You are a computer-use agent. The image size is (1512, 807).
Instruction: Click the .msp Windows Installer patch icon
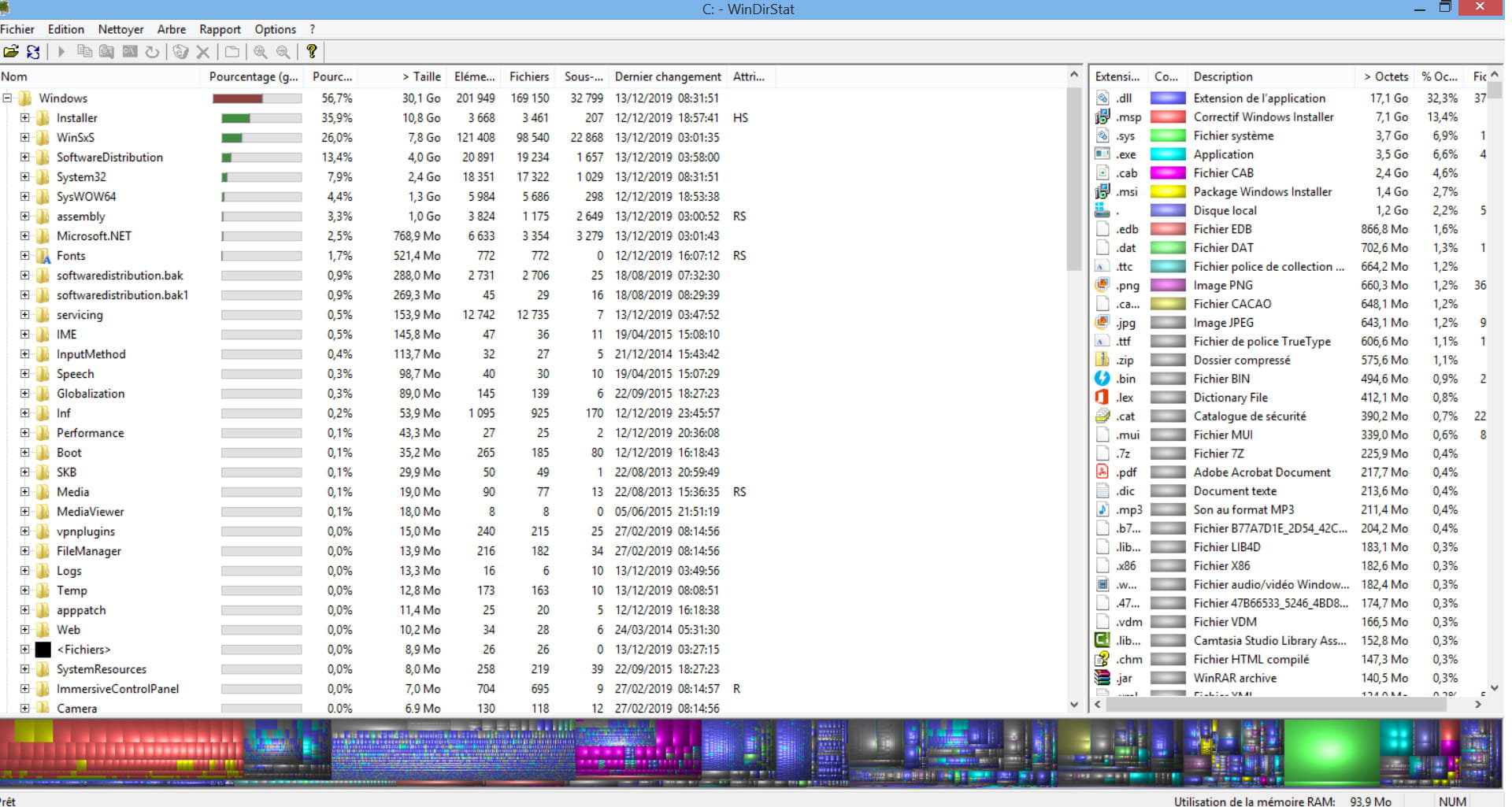point(1102,117)
